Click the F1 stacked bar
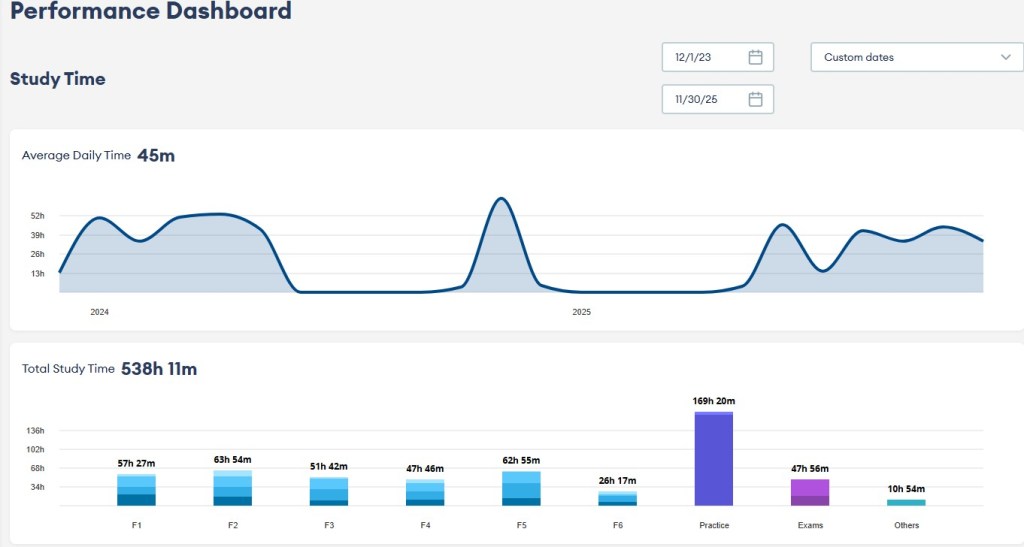 [136, 490]
